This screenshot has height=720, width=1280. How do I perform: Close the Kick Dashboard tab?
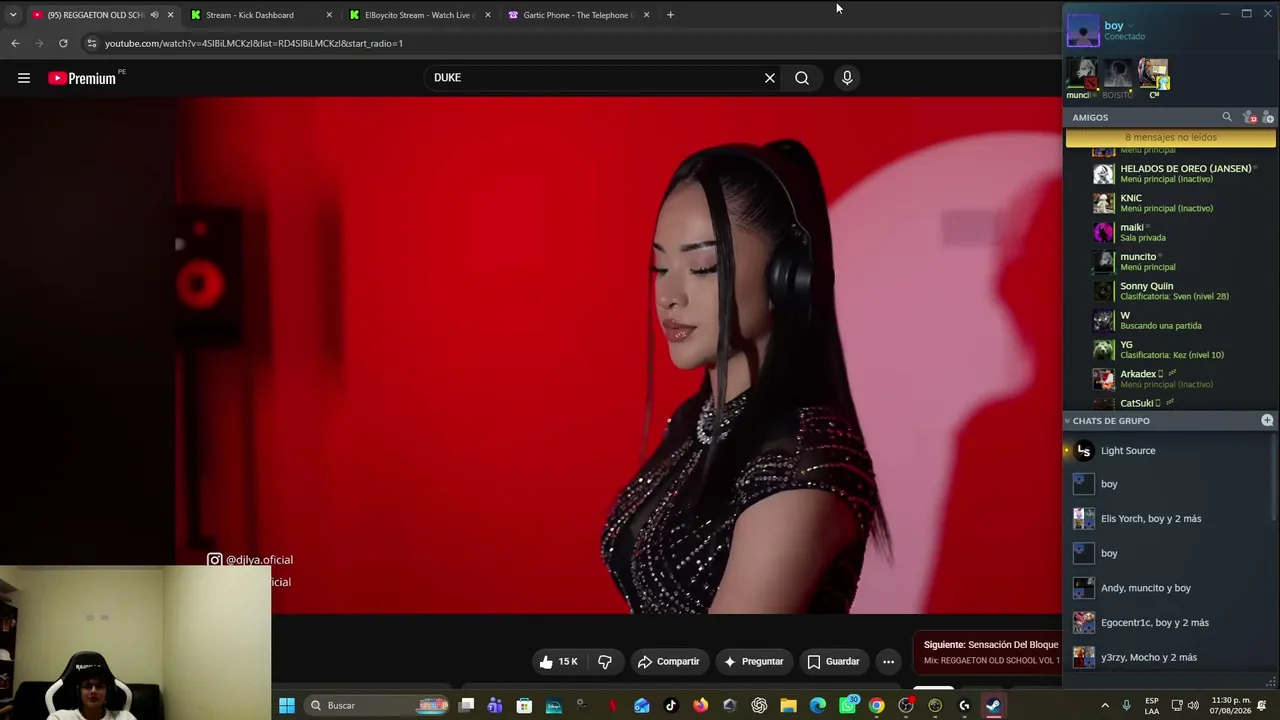click(329, 15)
